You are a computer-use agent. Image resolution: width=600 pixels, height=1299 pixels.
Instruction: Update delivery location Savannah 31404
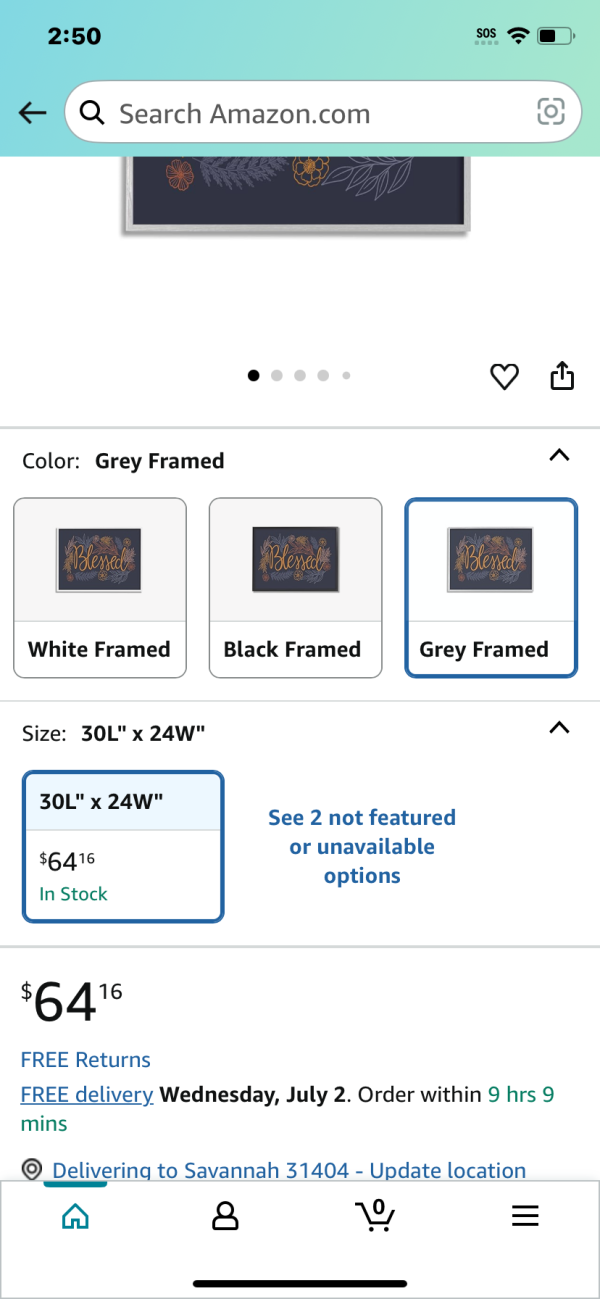point(289,1170)
